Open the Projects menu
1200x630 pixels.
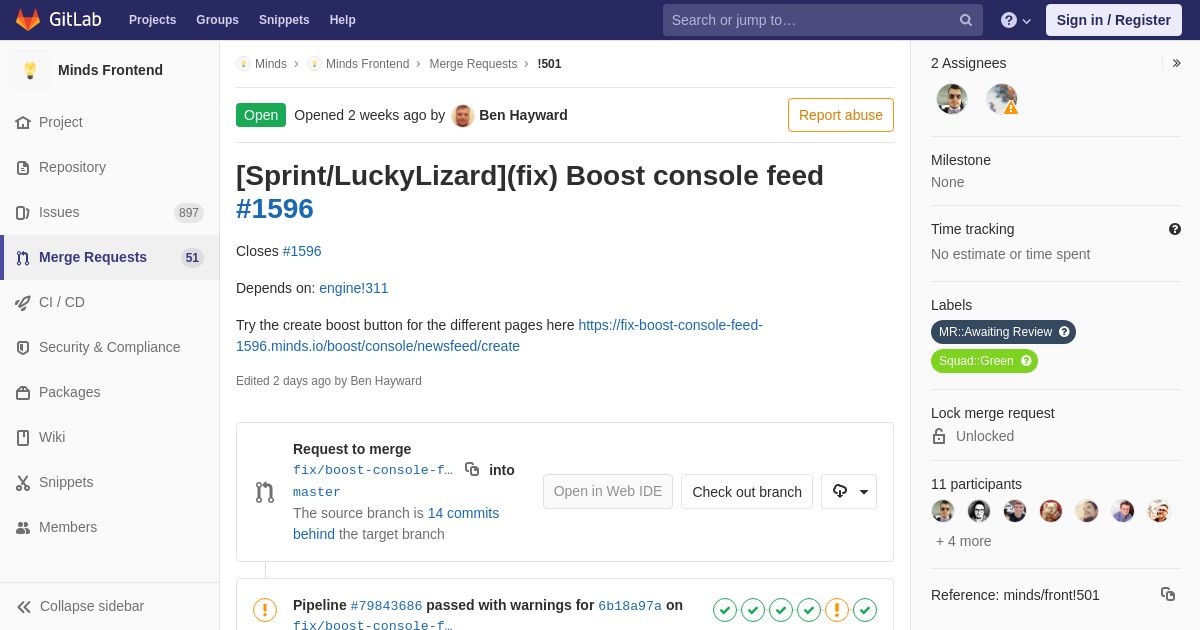[152, 20]
